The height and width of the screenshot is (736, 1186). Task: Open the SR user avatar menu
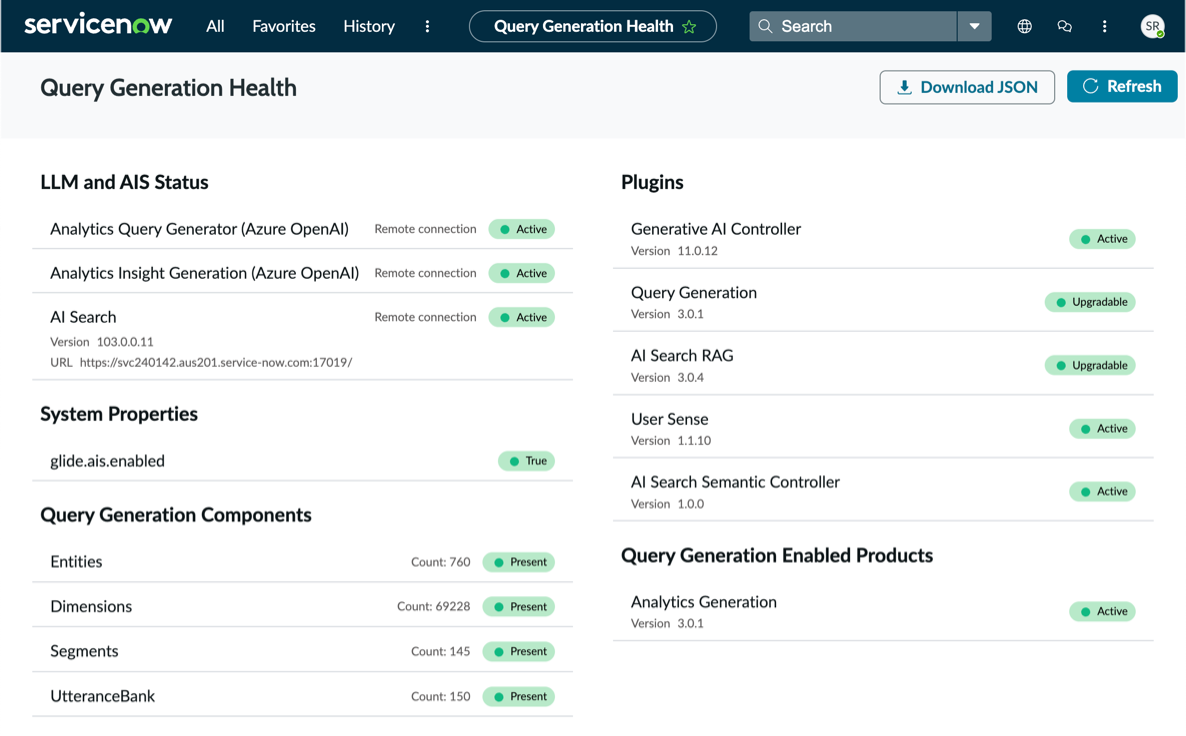pos(1152,26)
